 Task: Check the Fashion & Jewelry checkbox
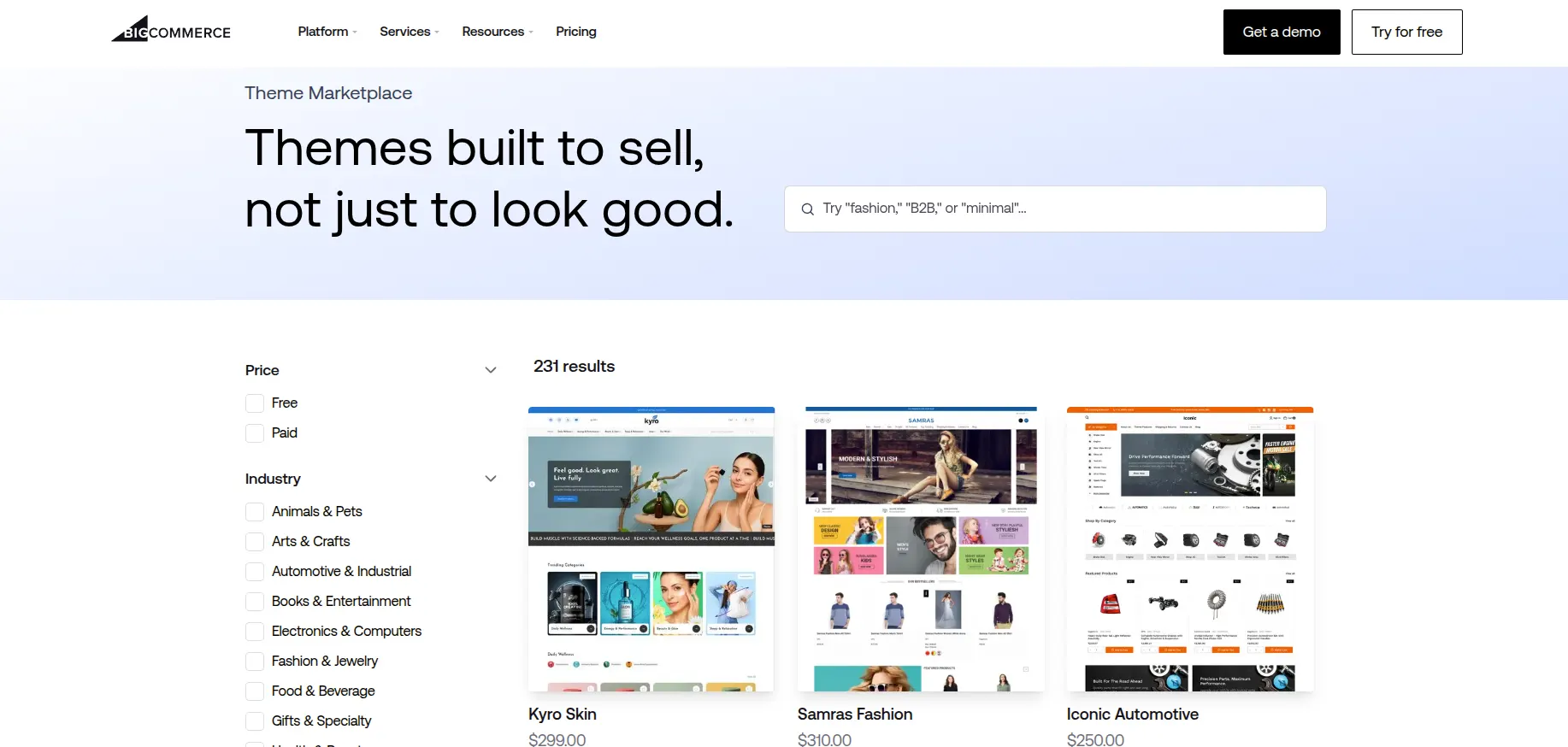point(255,662)
